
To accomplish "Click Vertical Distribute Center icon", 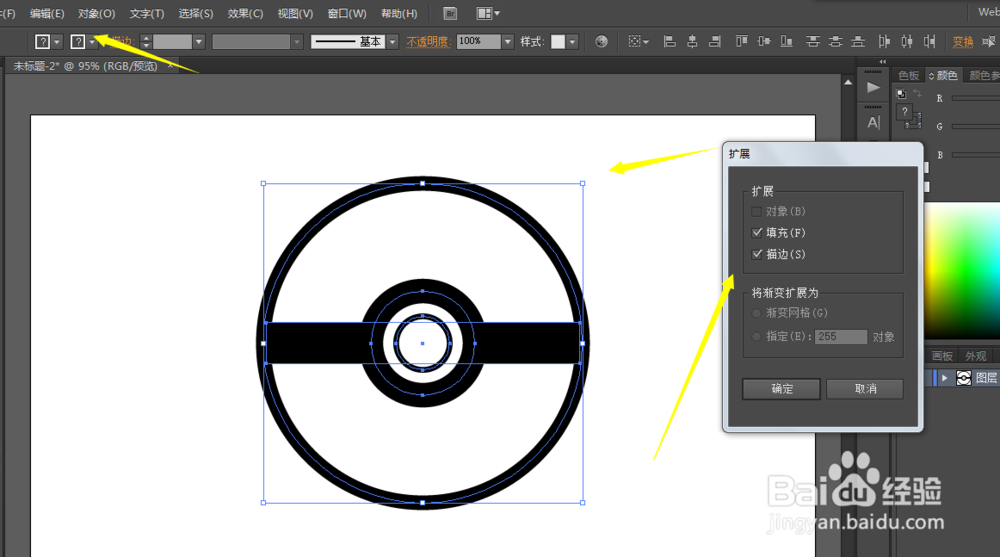I will tap(835, 41).
